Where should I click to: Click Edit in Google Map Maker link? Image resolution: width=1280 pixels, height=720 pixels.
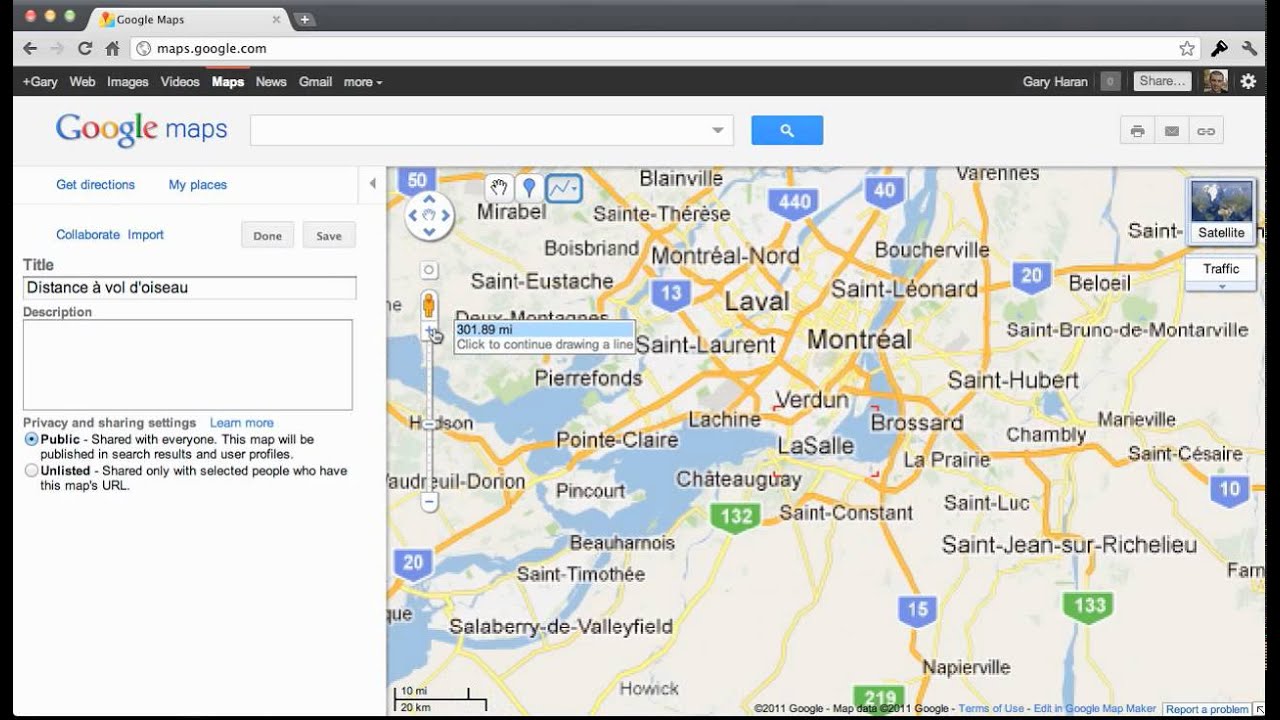coord(1095,709)
